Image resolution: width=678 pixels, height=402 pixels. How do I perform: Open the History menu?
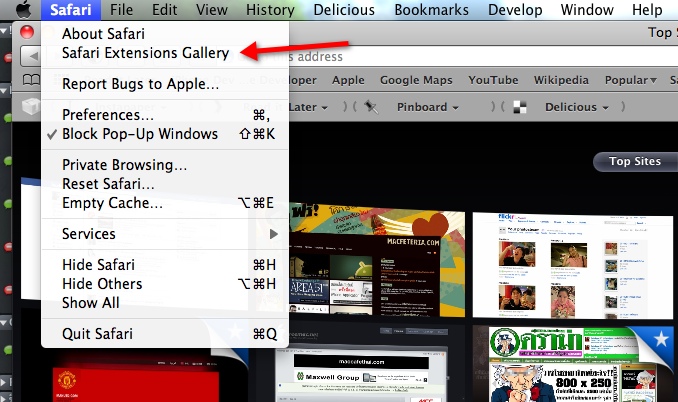click(271, 10)
